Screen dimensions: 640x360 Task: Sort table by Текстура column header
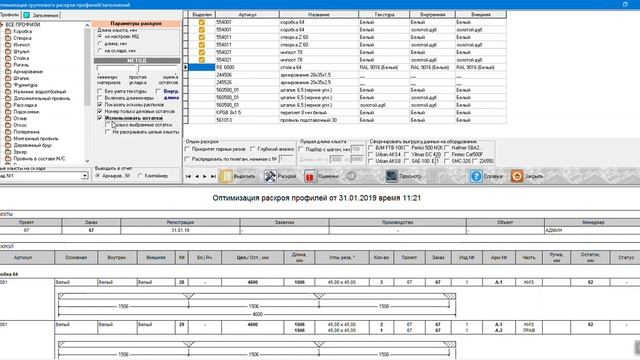click(384, 14)
